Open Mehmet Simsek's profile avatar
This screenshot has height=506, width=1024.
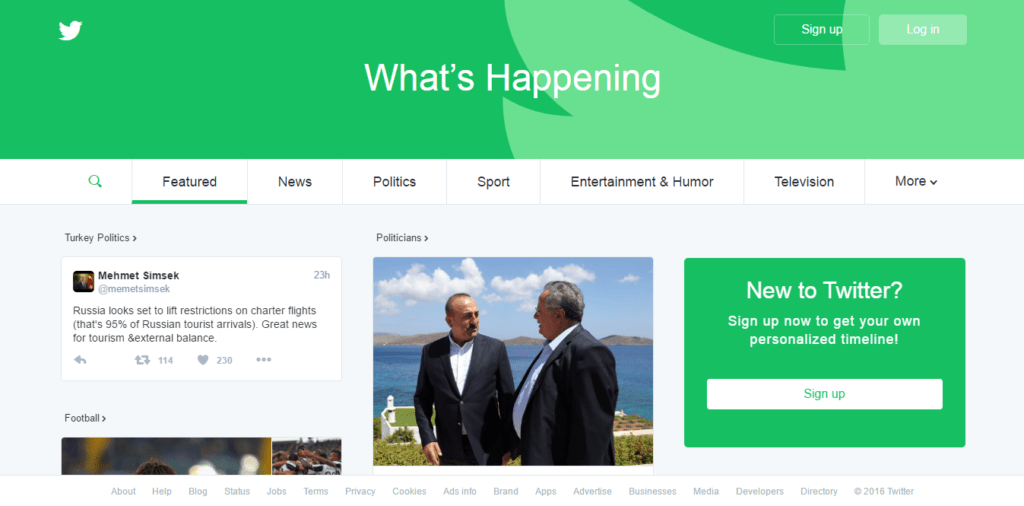84,281
